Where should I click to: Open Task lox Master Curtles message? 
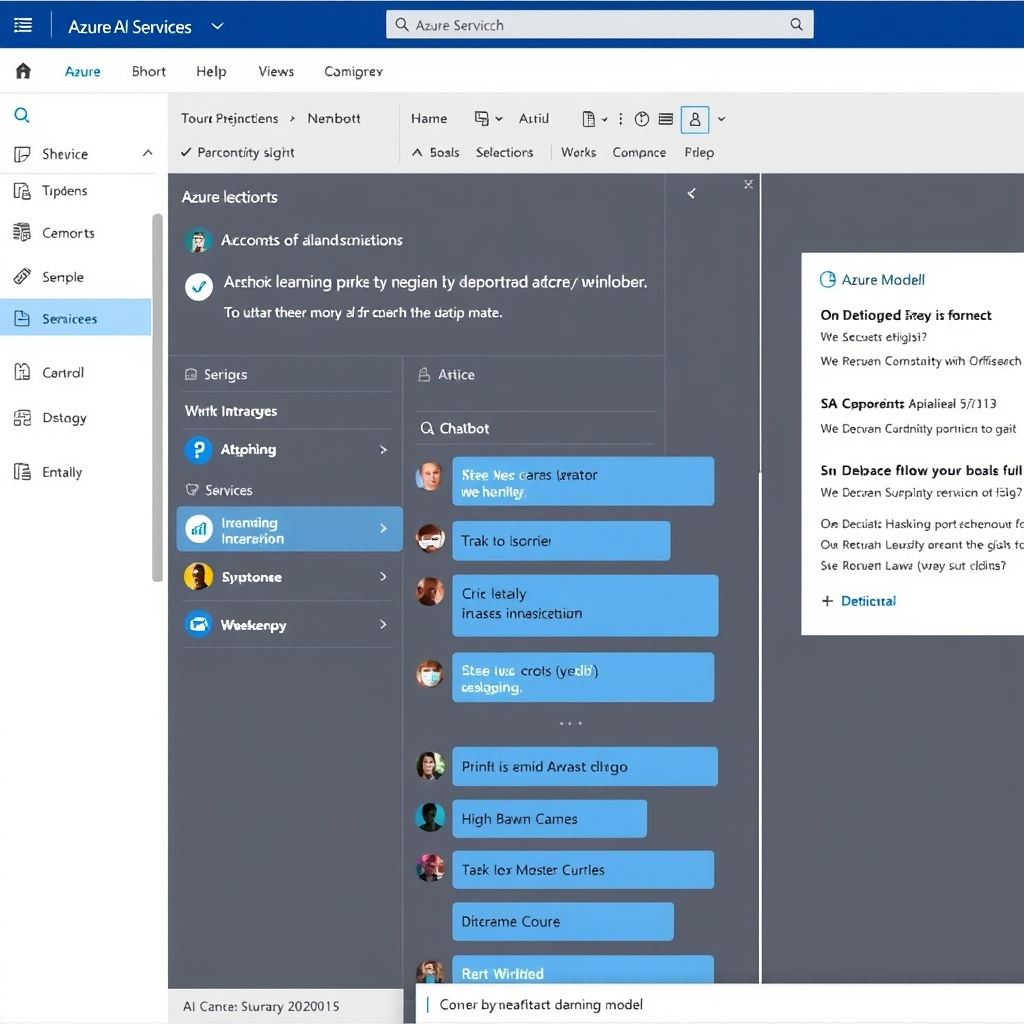tap(583, 869)
